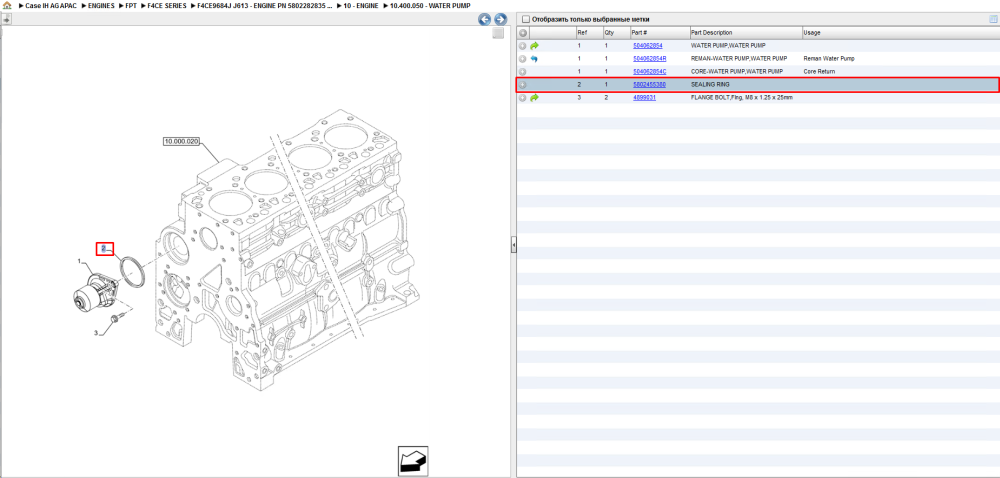1000x478 pixels.
Task: Open part number link 504062854C
Action: (649, 72)
